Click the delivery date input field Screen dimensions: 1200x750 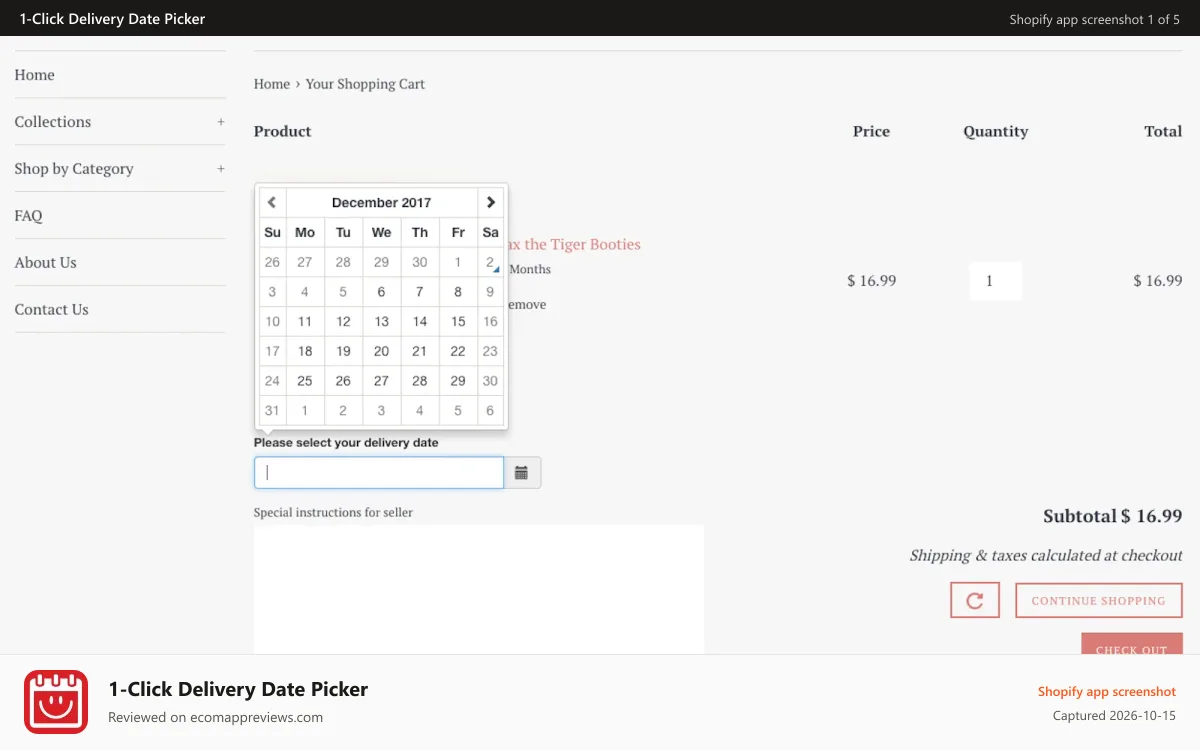[x=379, y=473]
